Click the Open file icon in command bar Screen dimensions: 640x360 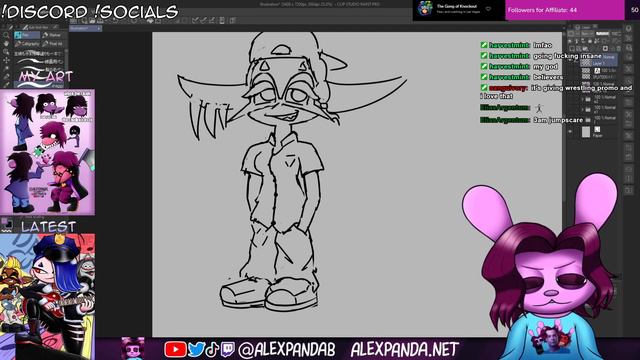click(91, 20)
